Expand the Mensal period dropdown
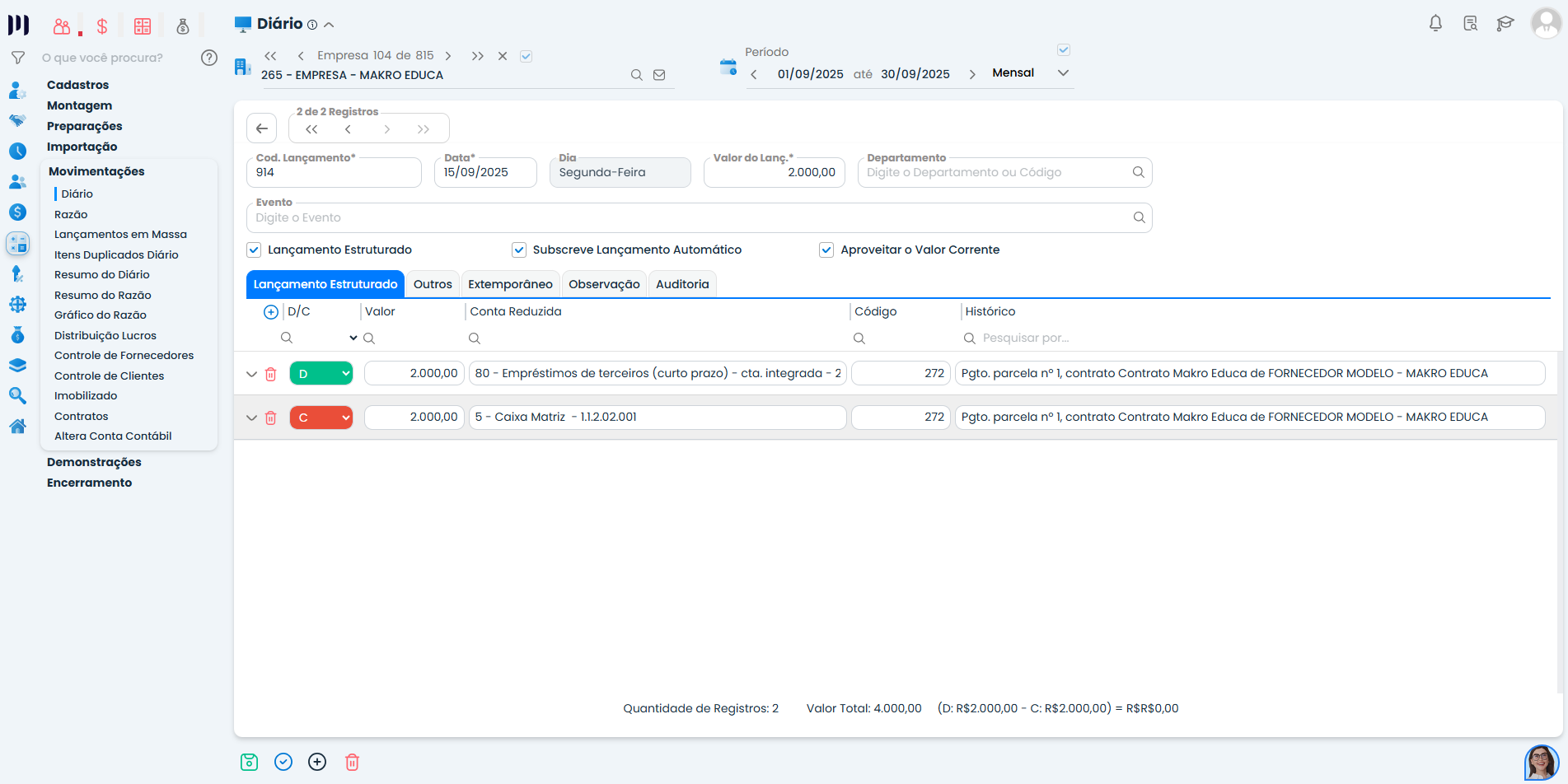The image size is (1568, 784). click(1063, 73)
